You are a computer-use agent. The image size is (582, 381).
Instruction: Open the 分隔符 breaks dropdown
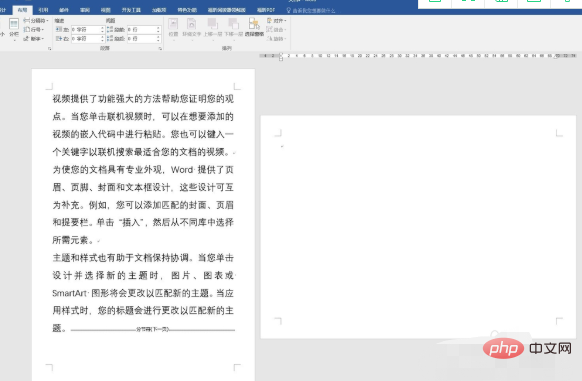(x=36, y=20)
